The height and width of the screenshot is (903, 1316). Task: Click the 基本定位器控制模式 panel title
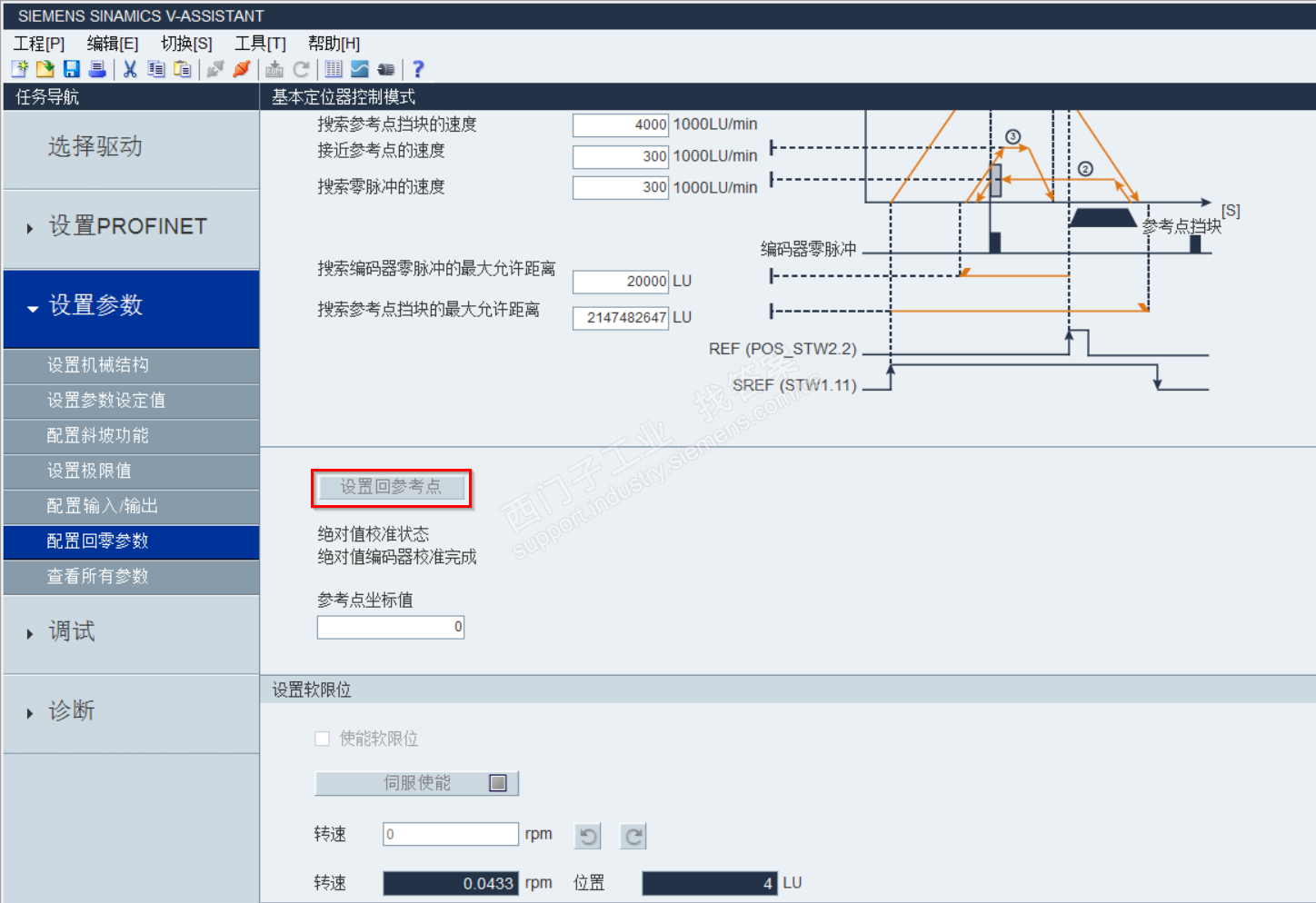point(344,97)
